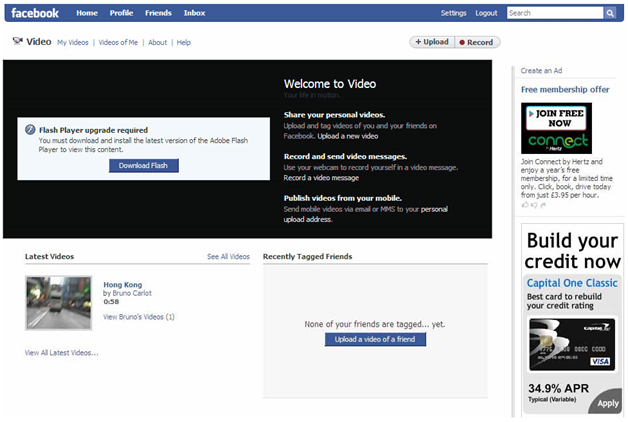Viewport: 628px width, 422px height.
Task: Click the 'Flash Player upgrade required' title
Action: (93, 130)
